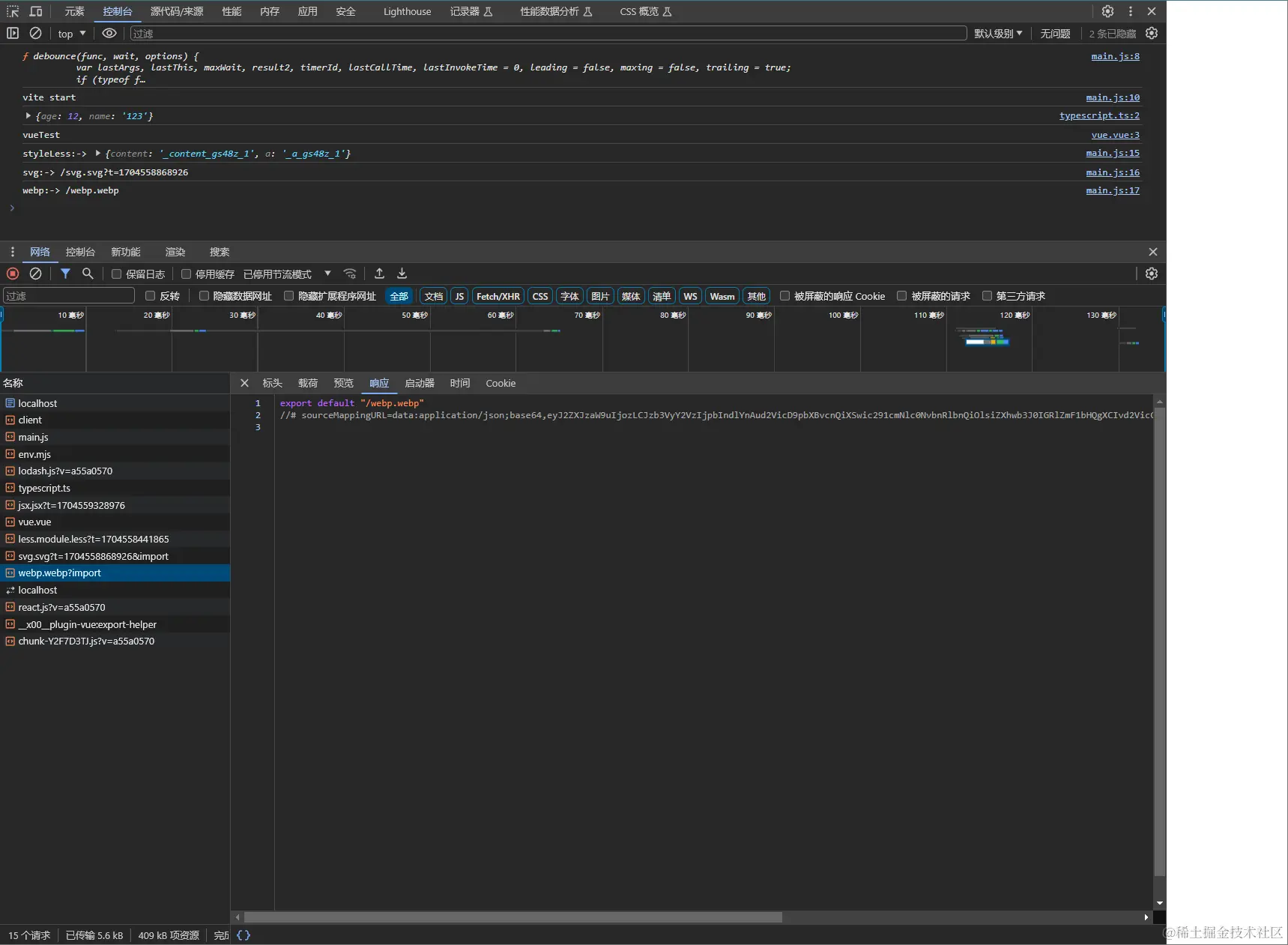Screen dimensions: 1288x945
Task: Filter requests by 图片 type
Action: coord(600,296)
